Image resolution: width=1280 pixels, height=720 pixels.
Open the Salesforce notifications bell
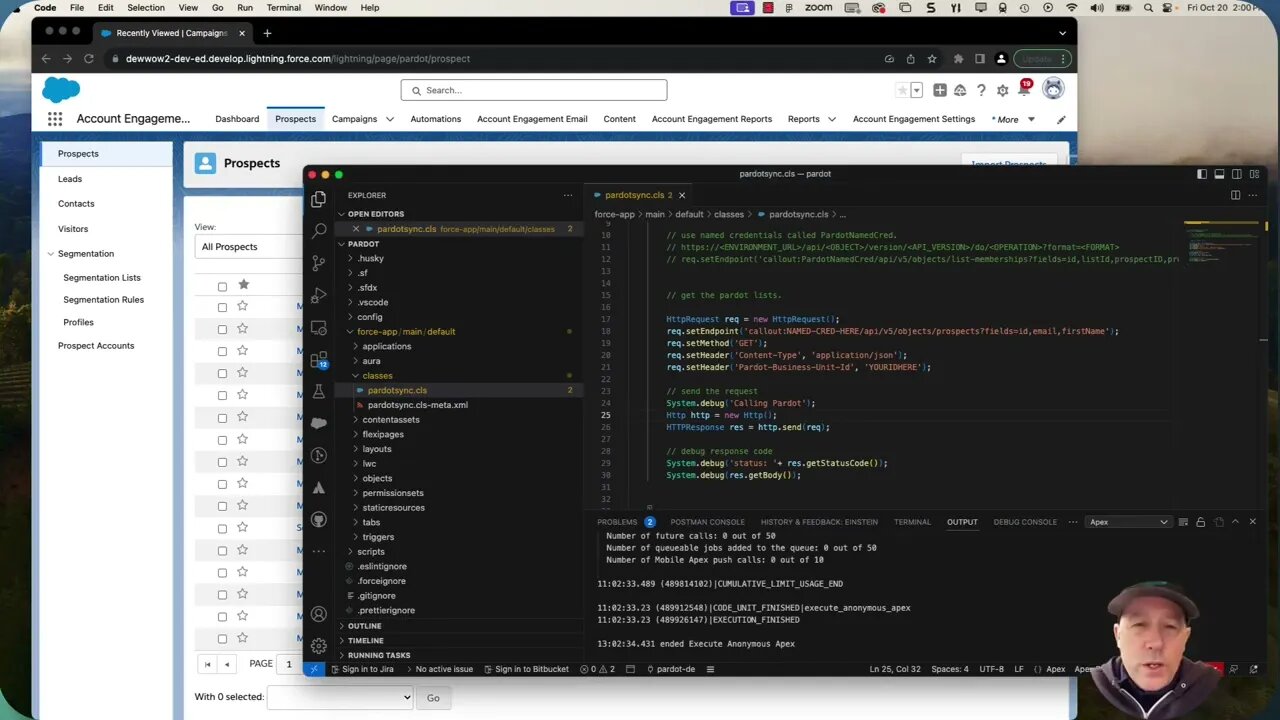click(x=1023, y=90)
